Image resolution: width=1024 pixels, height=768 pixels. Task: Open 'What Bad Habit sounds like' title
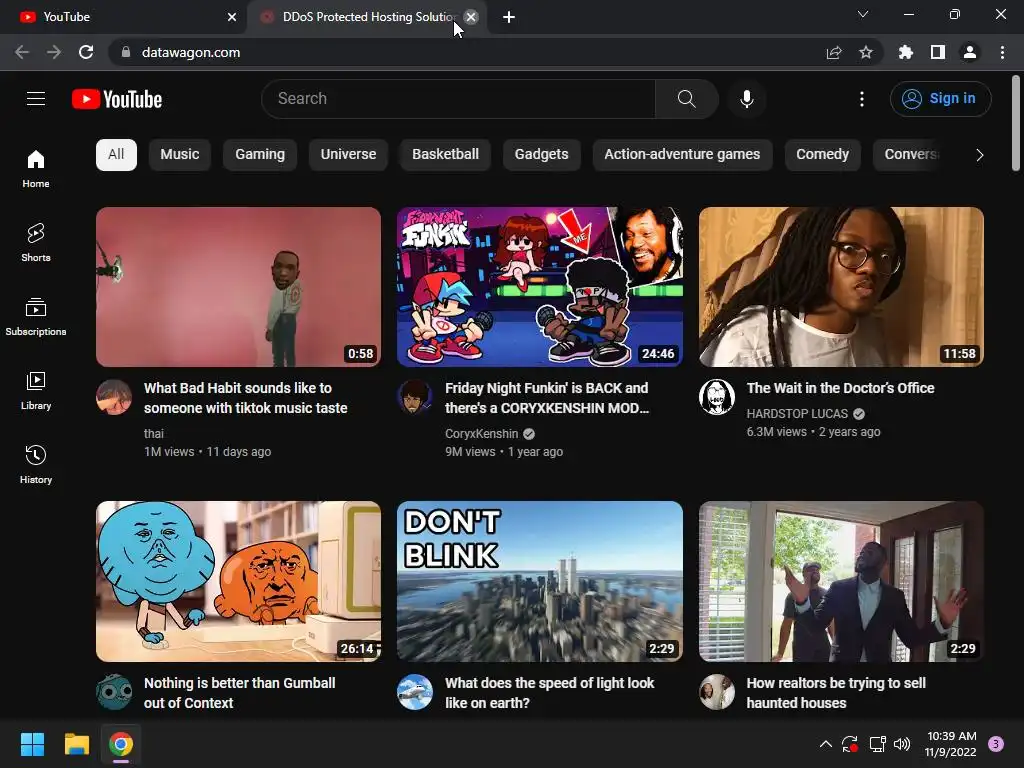[x=246, y=398]
